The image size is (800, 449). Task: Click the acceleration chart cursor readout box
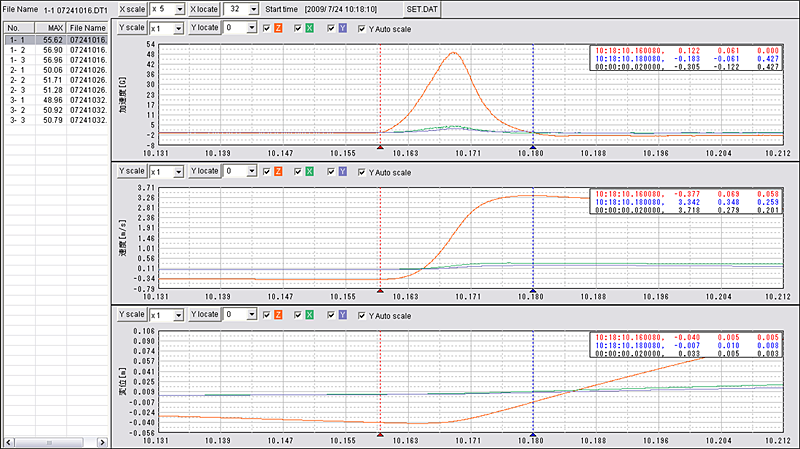pos(686,59)
